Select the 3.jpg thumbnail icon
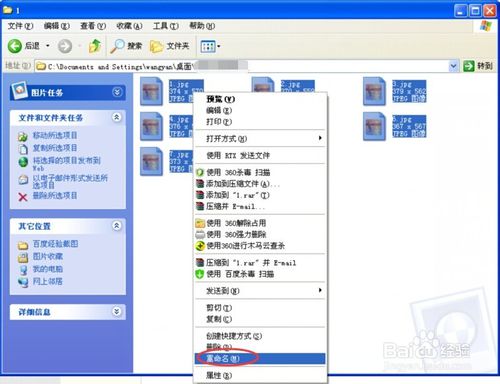 point(374,91)
